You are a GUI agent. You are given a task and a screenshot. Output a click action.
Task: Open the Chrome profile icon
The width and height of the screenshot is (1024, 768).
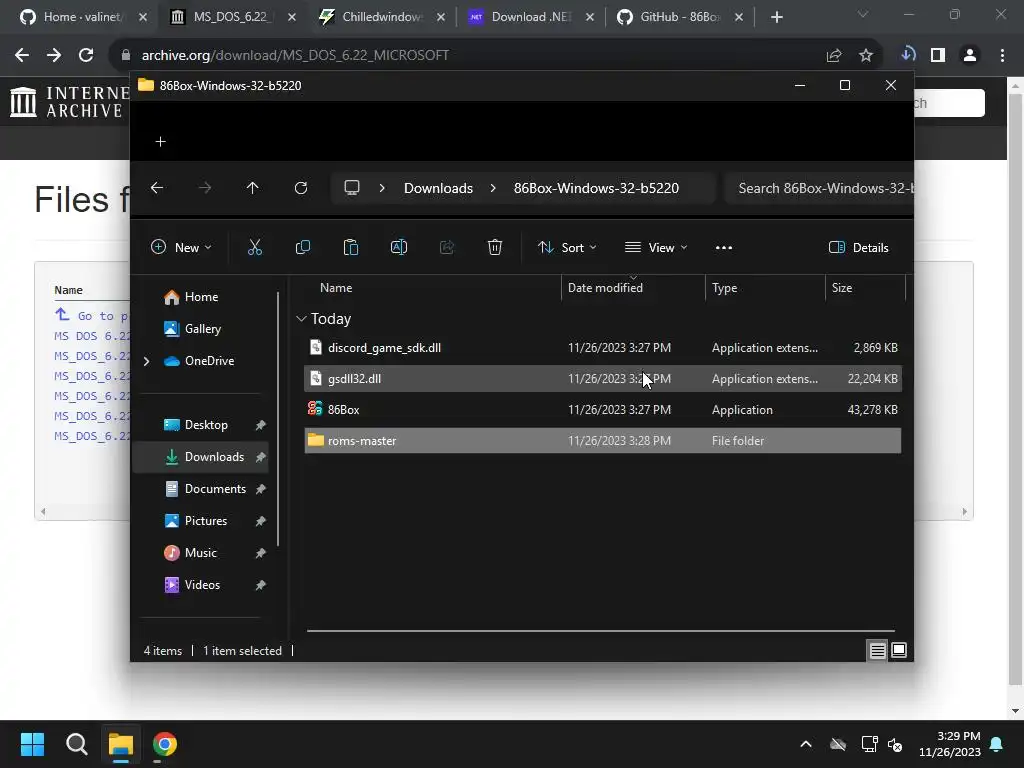pos(970,55)
